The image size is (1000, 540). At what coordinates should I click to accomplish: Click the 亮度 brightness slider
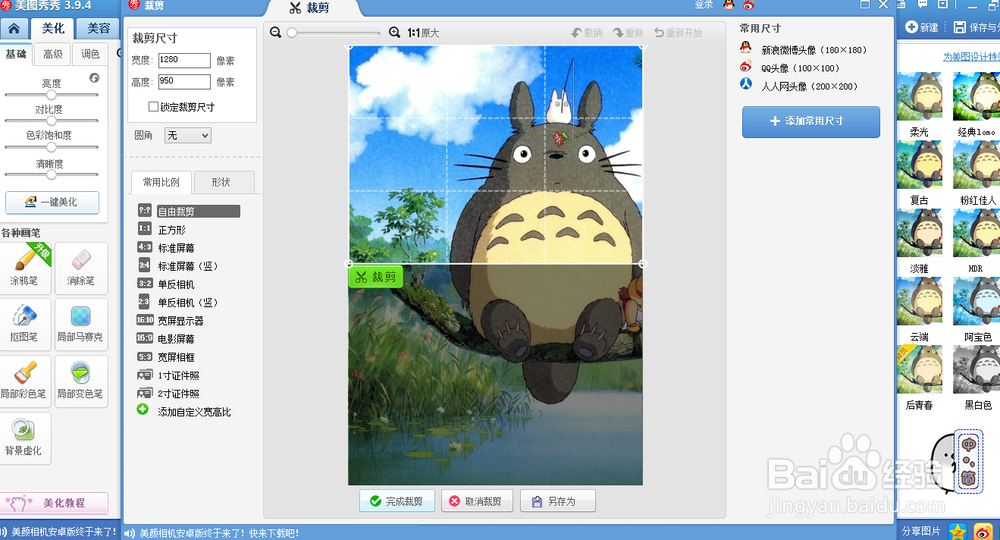pyautogui.click(x=52, y=95)
